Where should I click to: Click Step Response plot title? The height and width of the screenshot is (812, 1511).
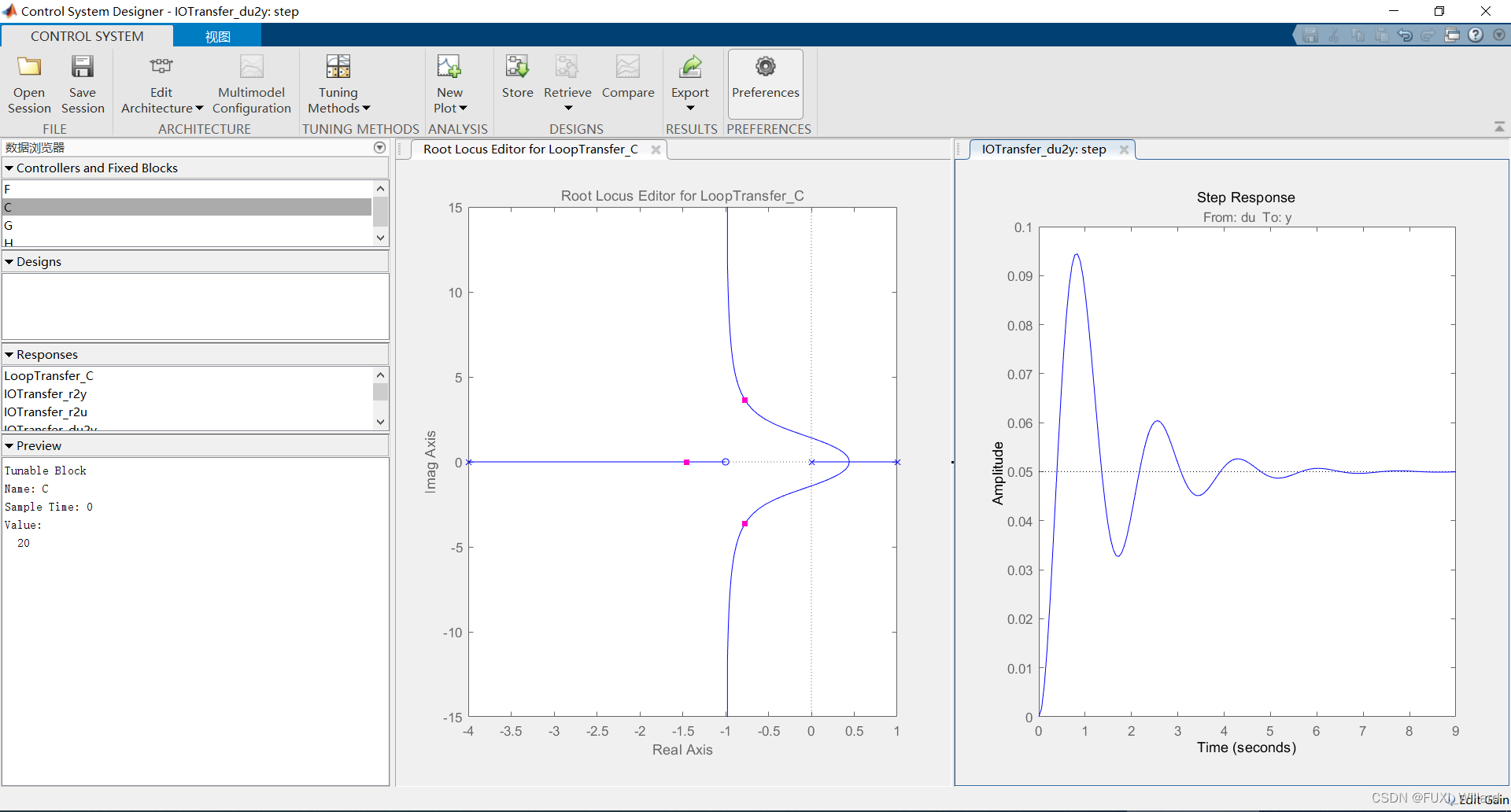pyautogui.click(x=1246, y=197)
